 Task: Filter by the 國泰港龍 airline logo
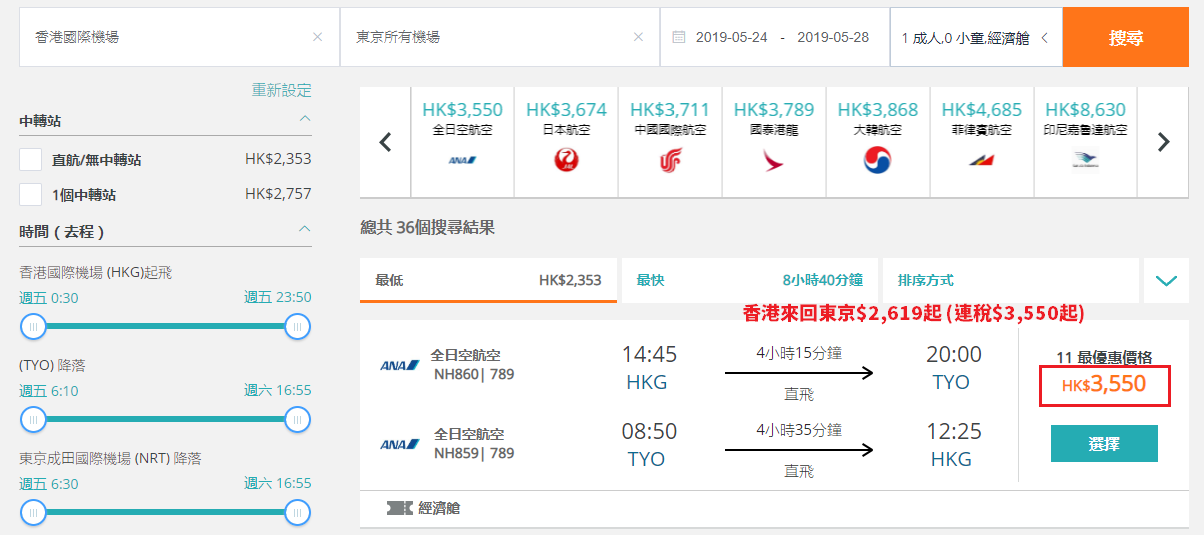773,160
